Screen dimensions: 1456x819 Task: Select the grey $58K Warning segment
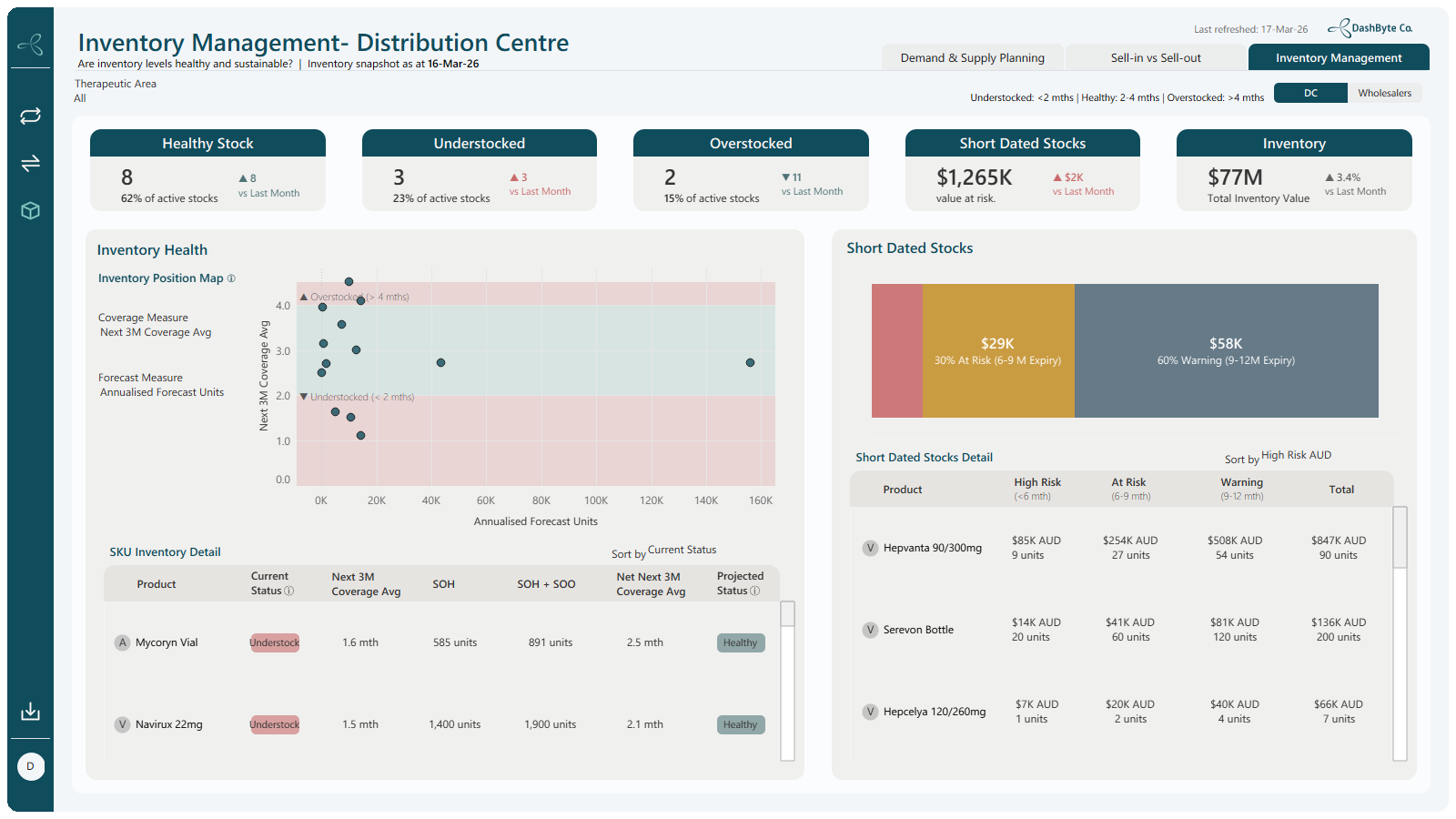1227,350
